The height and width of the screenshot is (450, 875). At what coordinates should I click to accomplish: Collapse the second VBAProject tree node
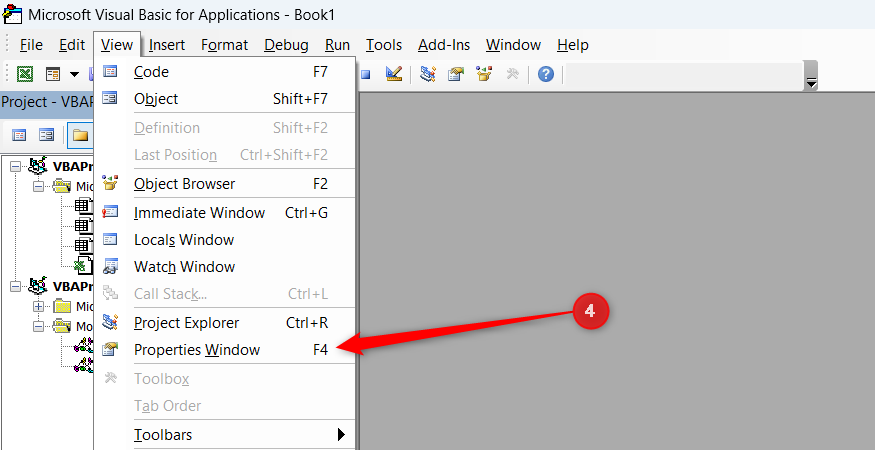pos(15,286)
